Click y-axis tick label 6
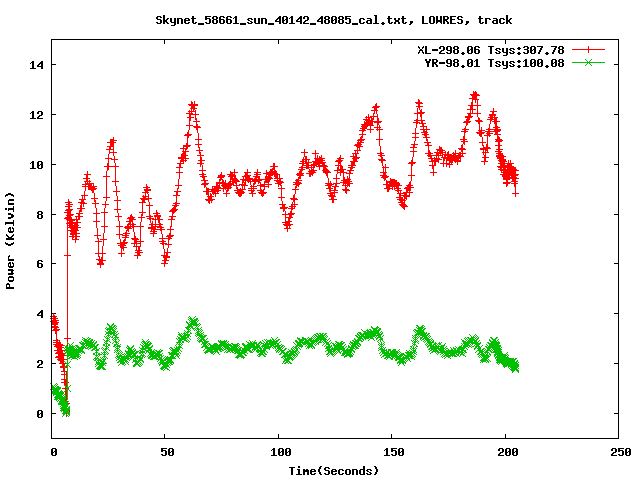Screen dimensions: 640x480 pyautogui.click(x=40, y=264)
